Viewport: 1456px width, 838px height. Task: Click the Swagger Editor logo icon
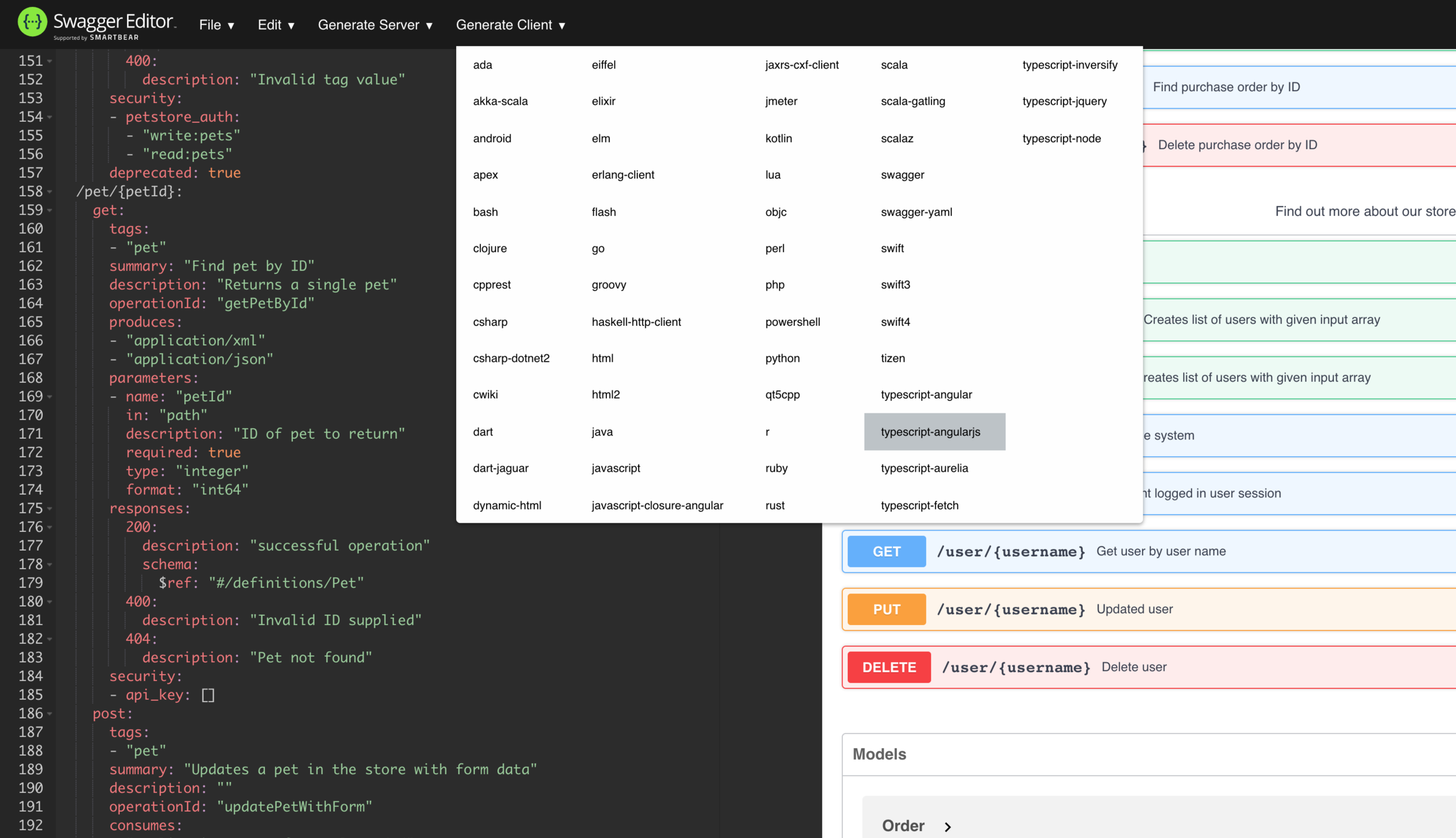point(32,22)
